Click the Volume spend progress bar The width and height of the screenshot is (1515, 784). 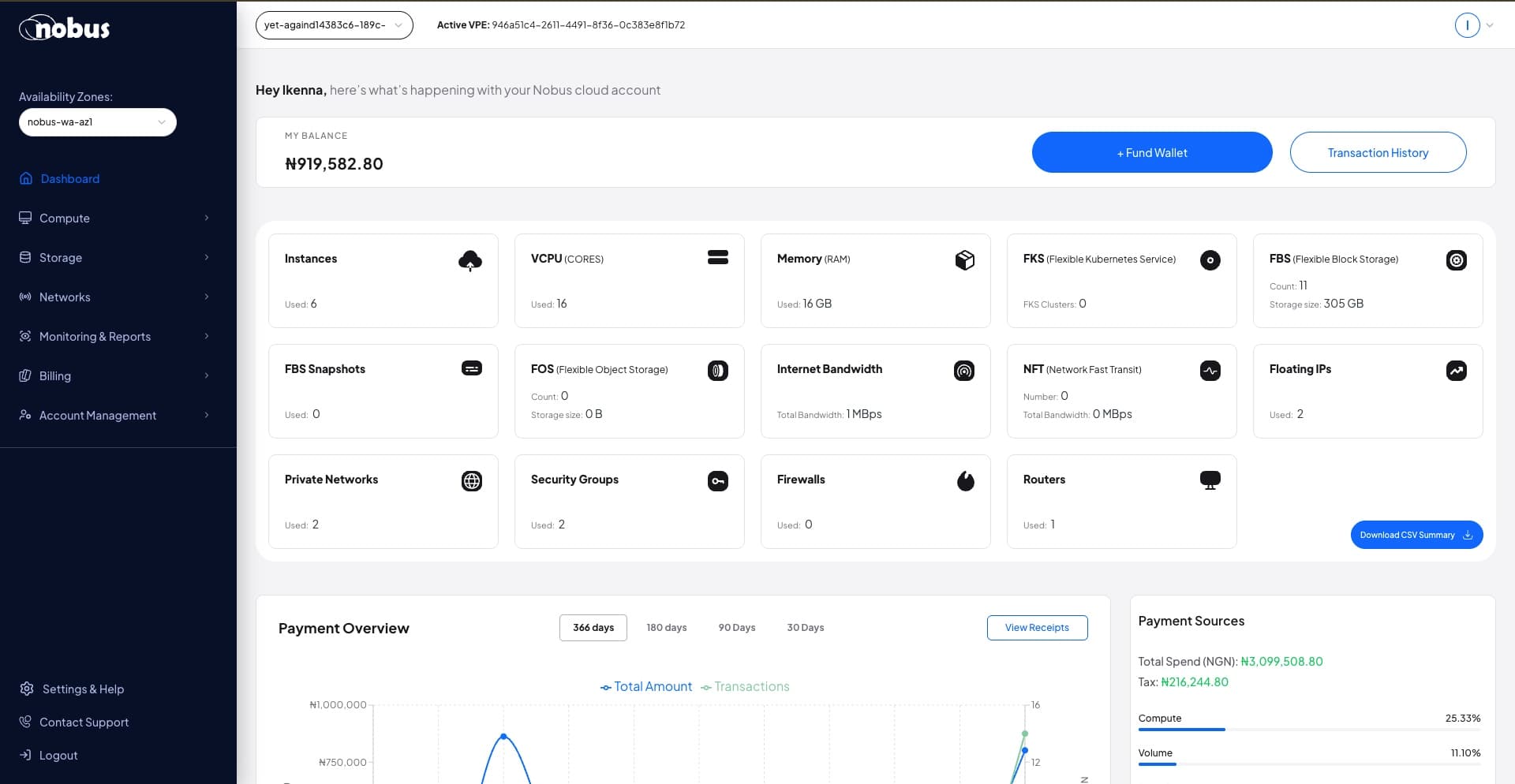pyautogui.click(x=1309, y=764)
